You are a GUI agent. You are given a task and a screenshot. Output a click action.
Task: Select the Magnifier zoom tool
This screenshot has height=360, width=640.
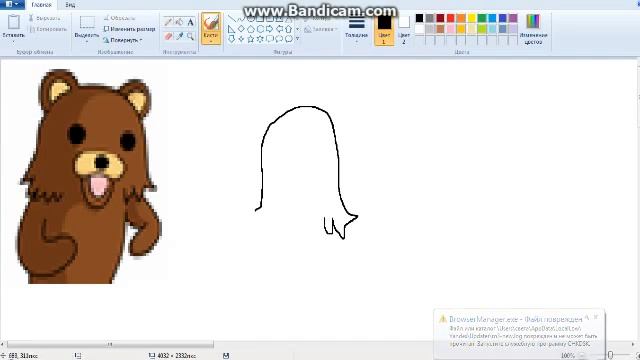pyautogui.click(x=190, y=36)
